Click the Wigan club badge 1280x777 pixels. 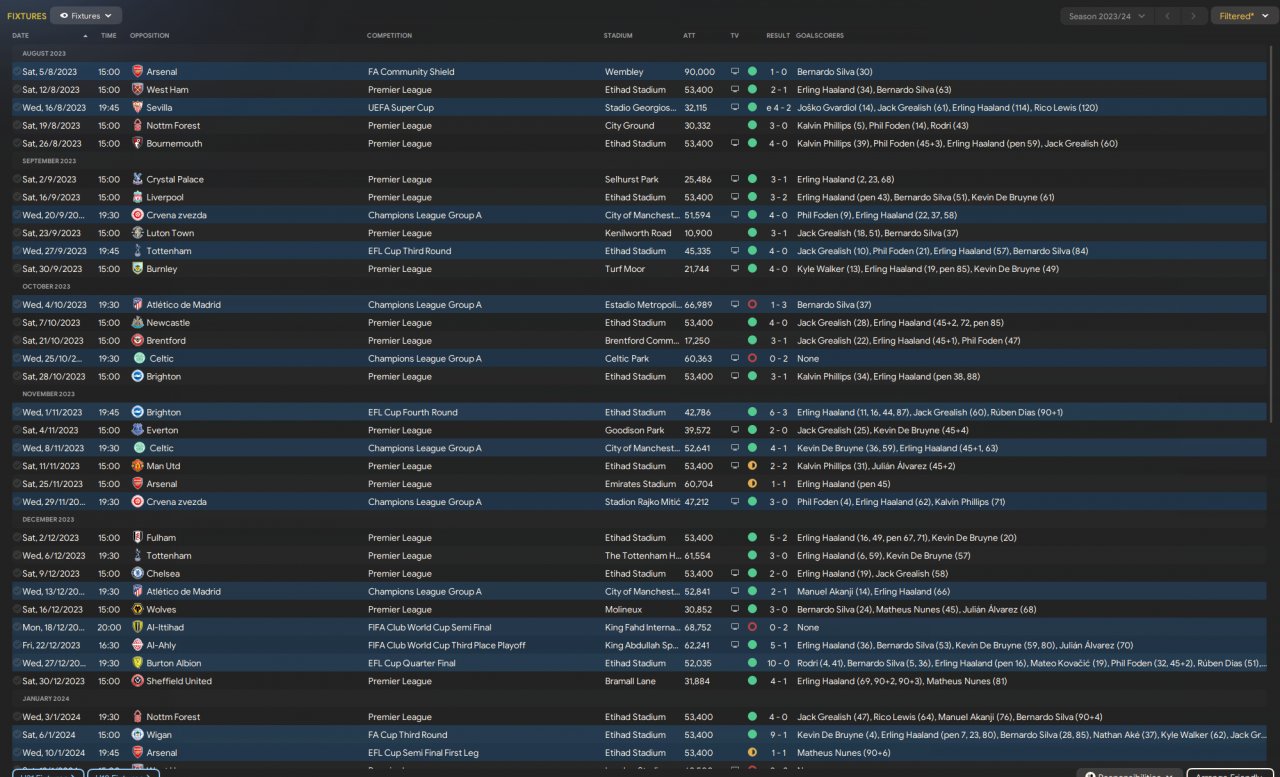(137, 735)
